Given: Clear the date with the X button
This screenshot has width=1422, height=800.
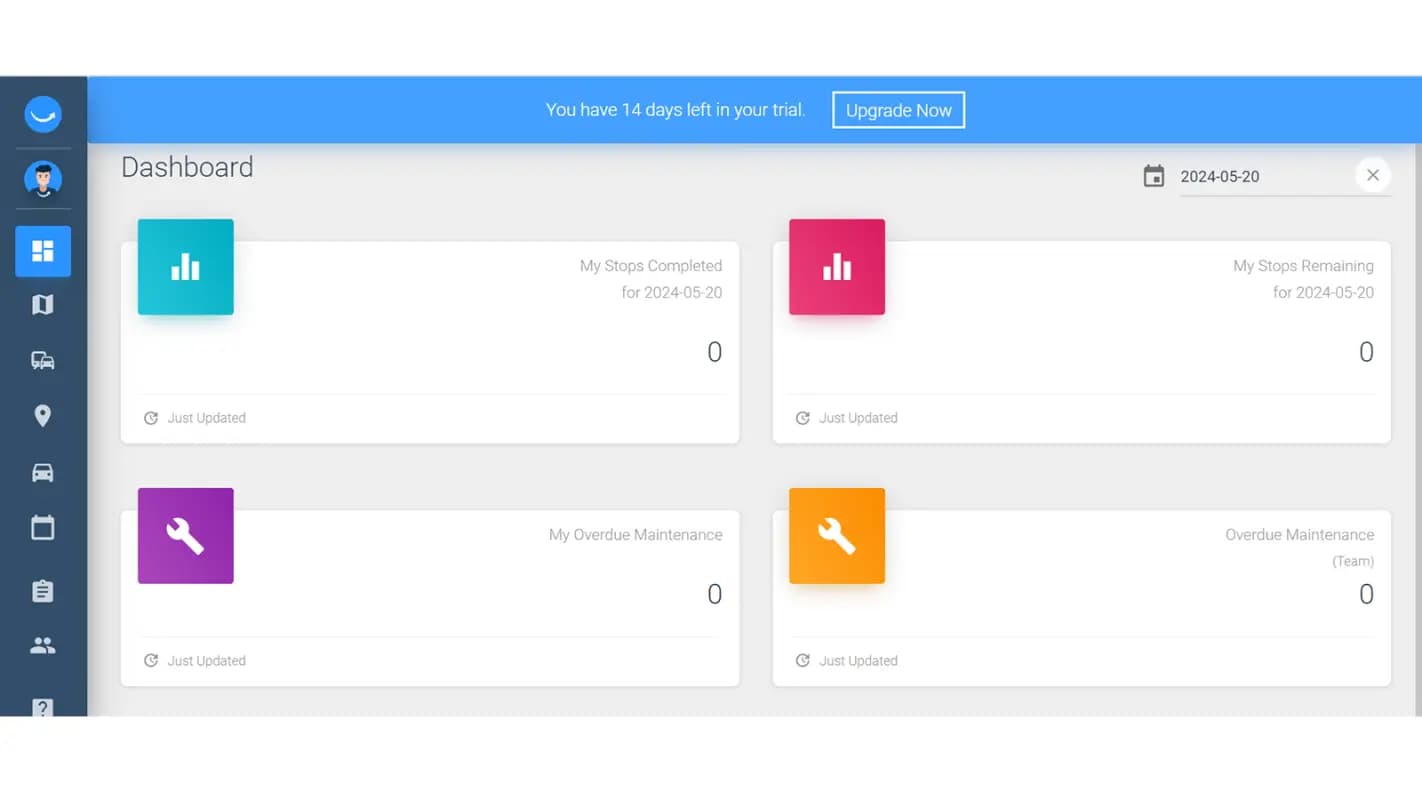Looking at the screenshot, I should 1372,176.
